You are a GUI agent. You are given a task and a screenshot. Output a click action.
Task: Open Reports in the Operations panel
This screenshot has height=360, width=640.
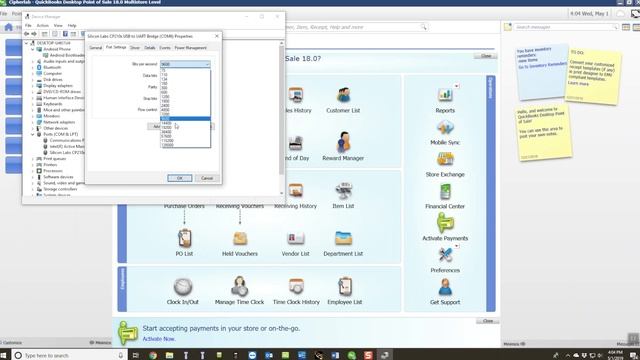pos(445,95)
